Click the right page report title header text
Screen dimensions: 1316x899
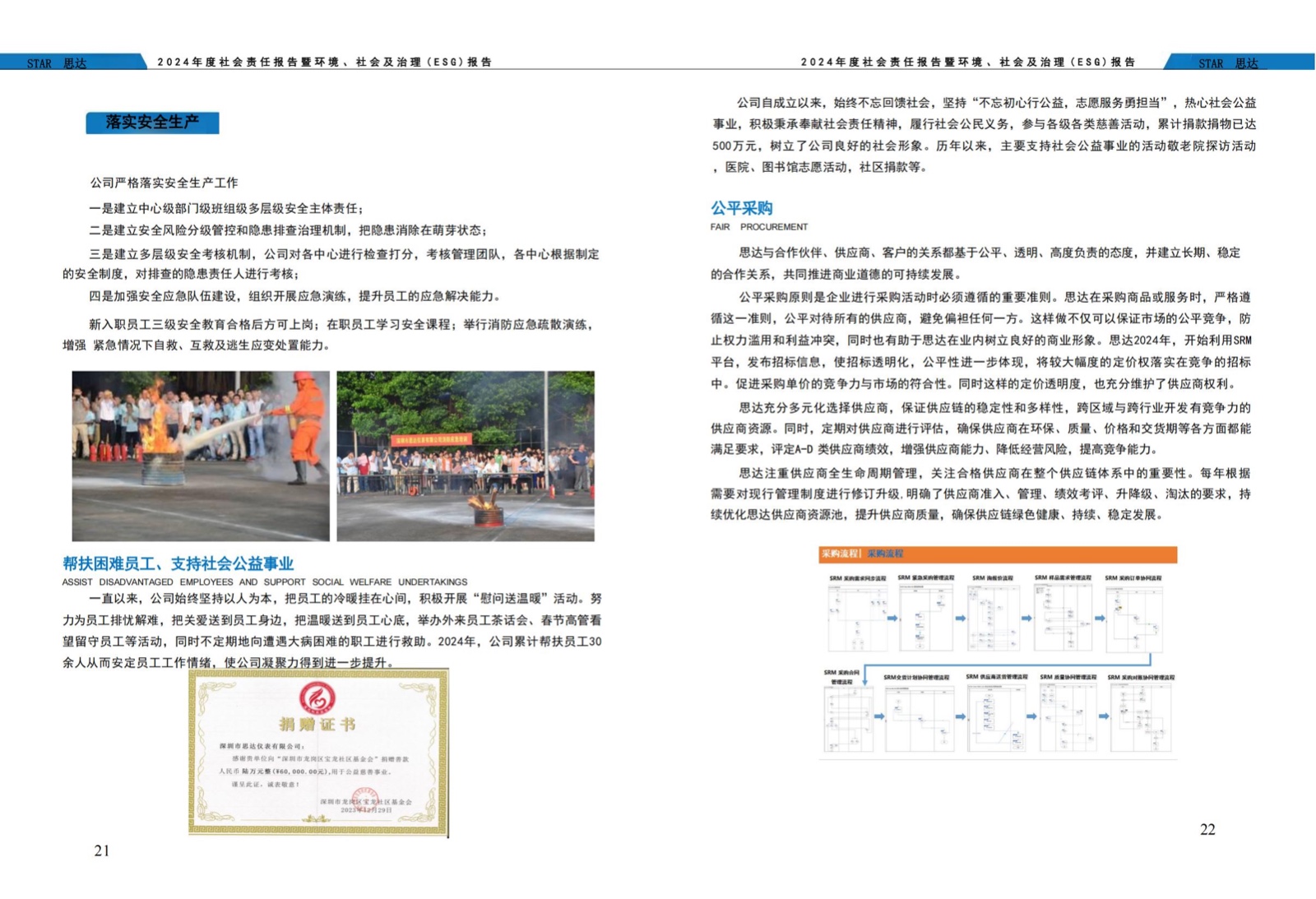pos(968,63)
